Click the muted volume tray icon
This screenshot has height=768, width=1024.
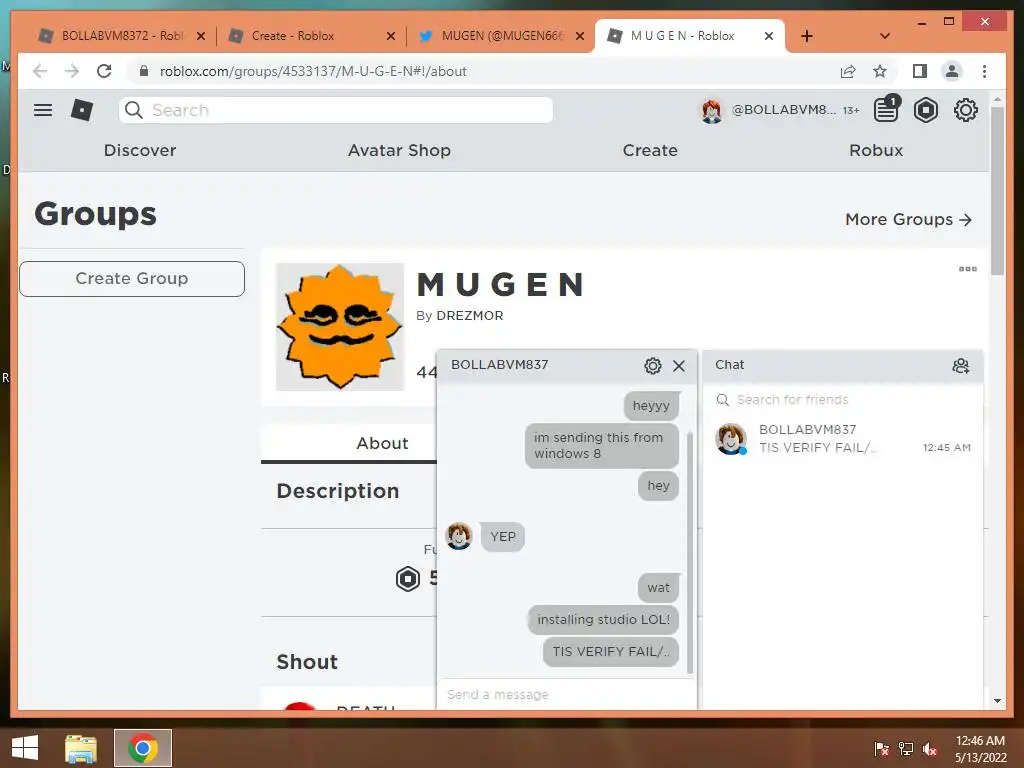(929, 749)
